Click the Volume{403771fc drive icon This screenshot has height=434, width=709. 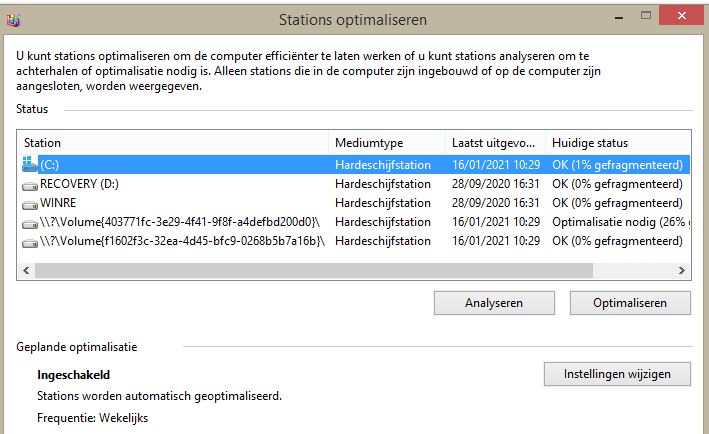click(29, 221)
